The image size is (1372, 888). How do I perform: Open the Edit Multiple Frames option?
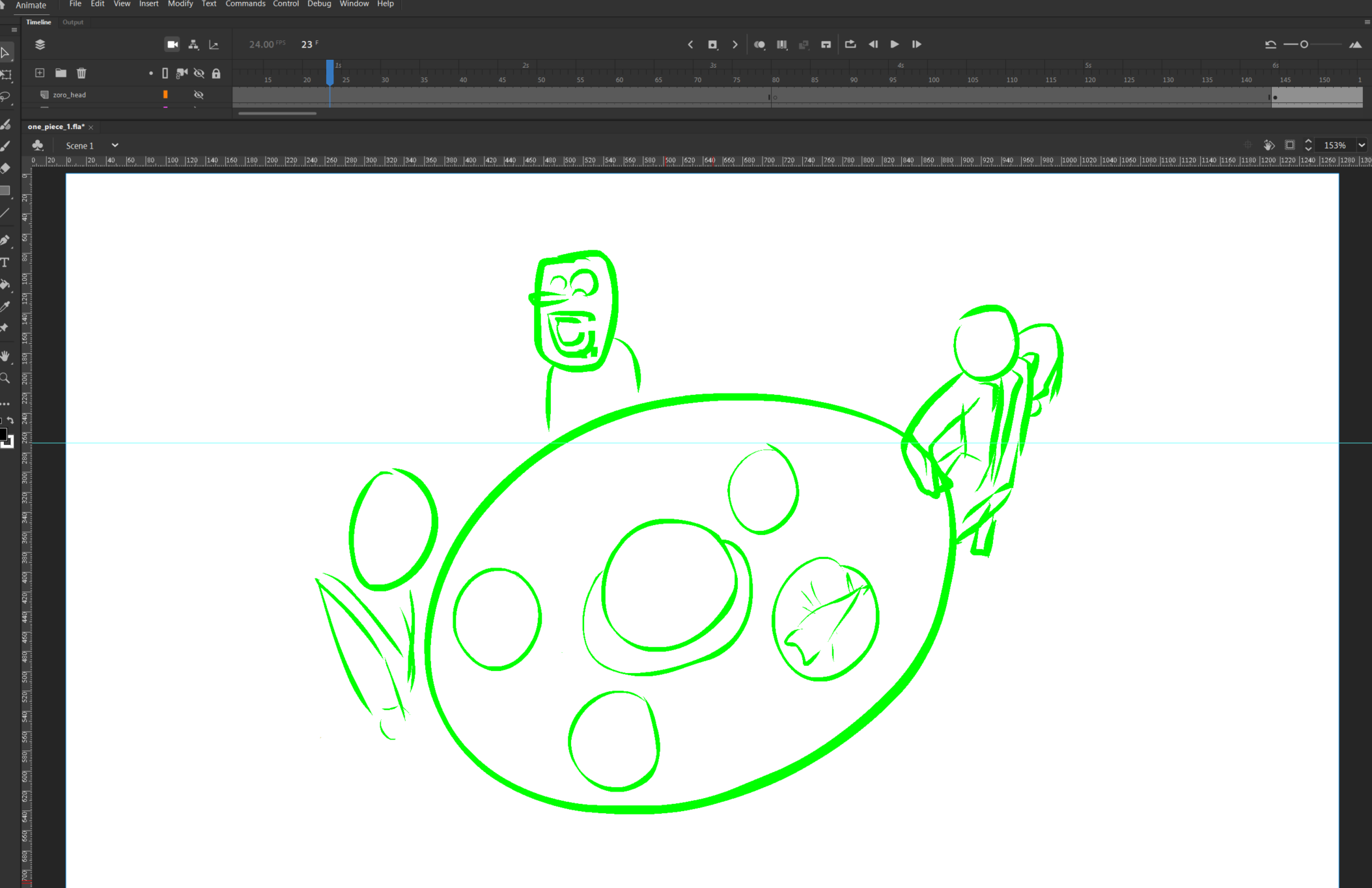pos(781,44)
